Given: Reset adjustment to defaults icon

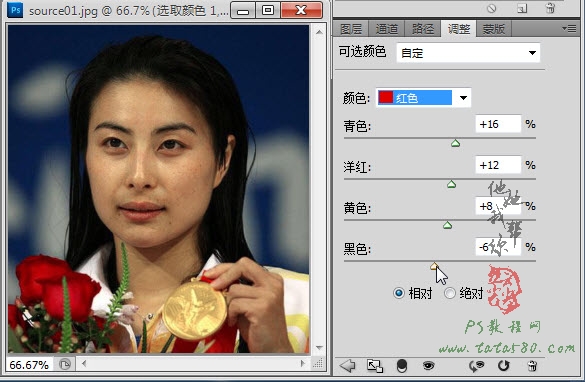Looking at the screenshot, I should (504, 366).
